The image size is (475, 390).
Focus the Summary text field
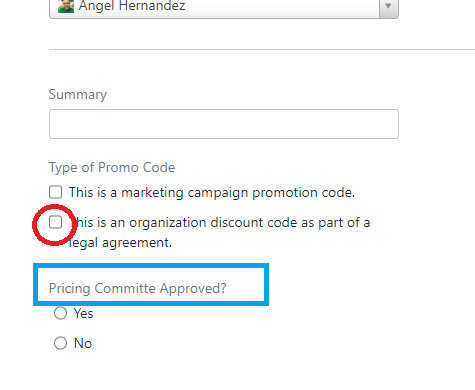[x=224, y=124]
